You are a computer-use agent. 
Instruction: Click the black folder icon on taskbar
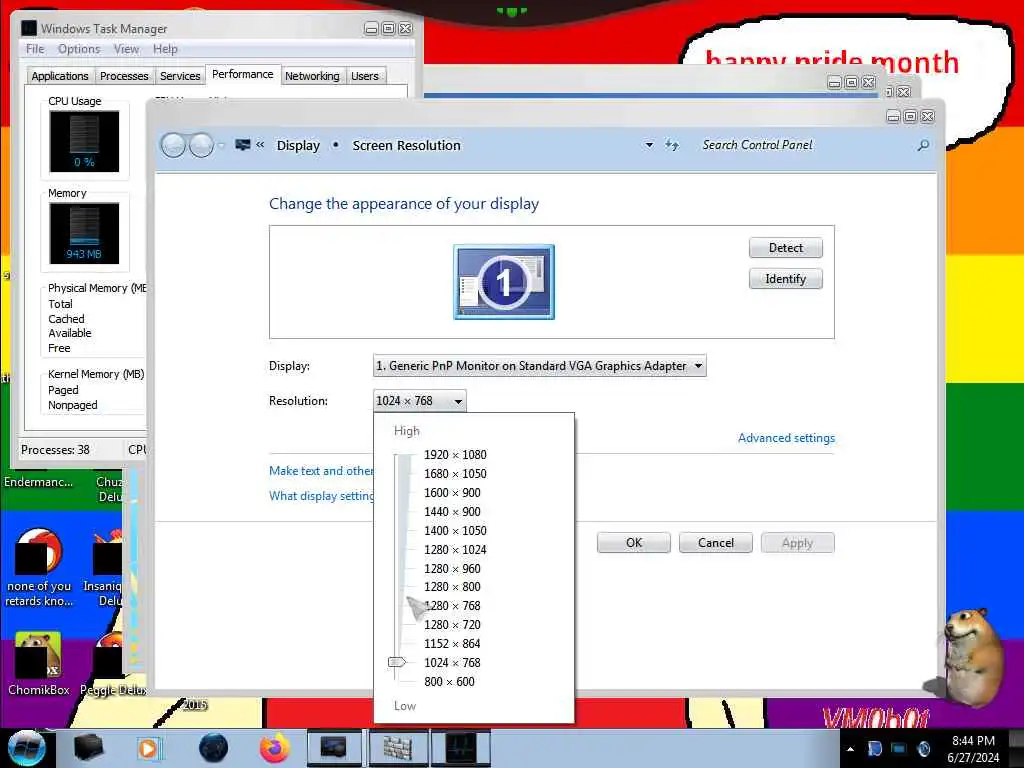(89, 748)
